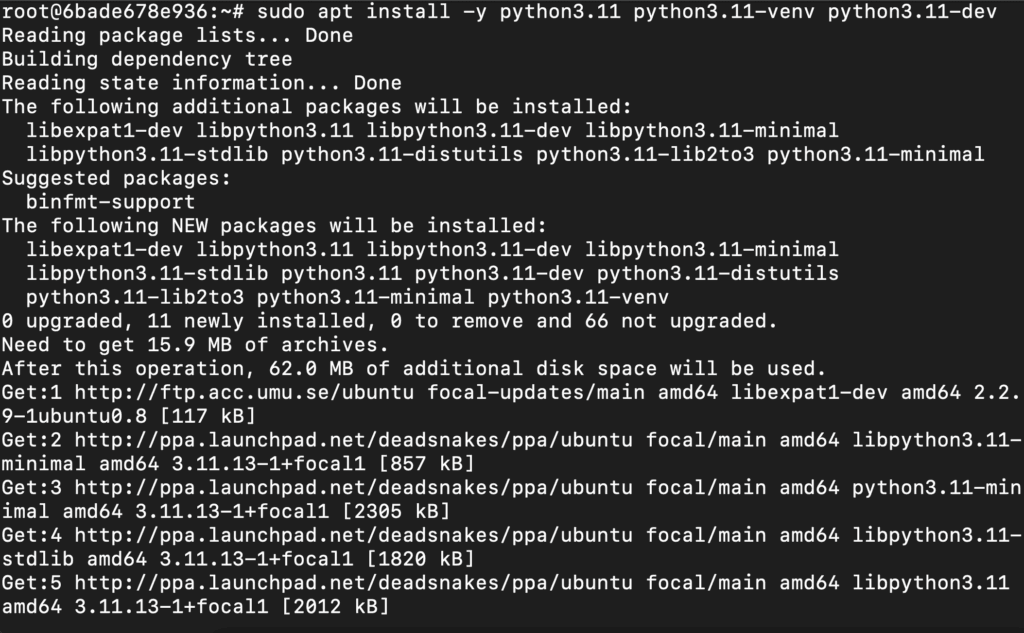Click "The following NEW packages will be installed" line
Viewport: 1024px width, 633px height.
click(x=274, y=226)
